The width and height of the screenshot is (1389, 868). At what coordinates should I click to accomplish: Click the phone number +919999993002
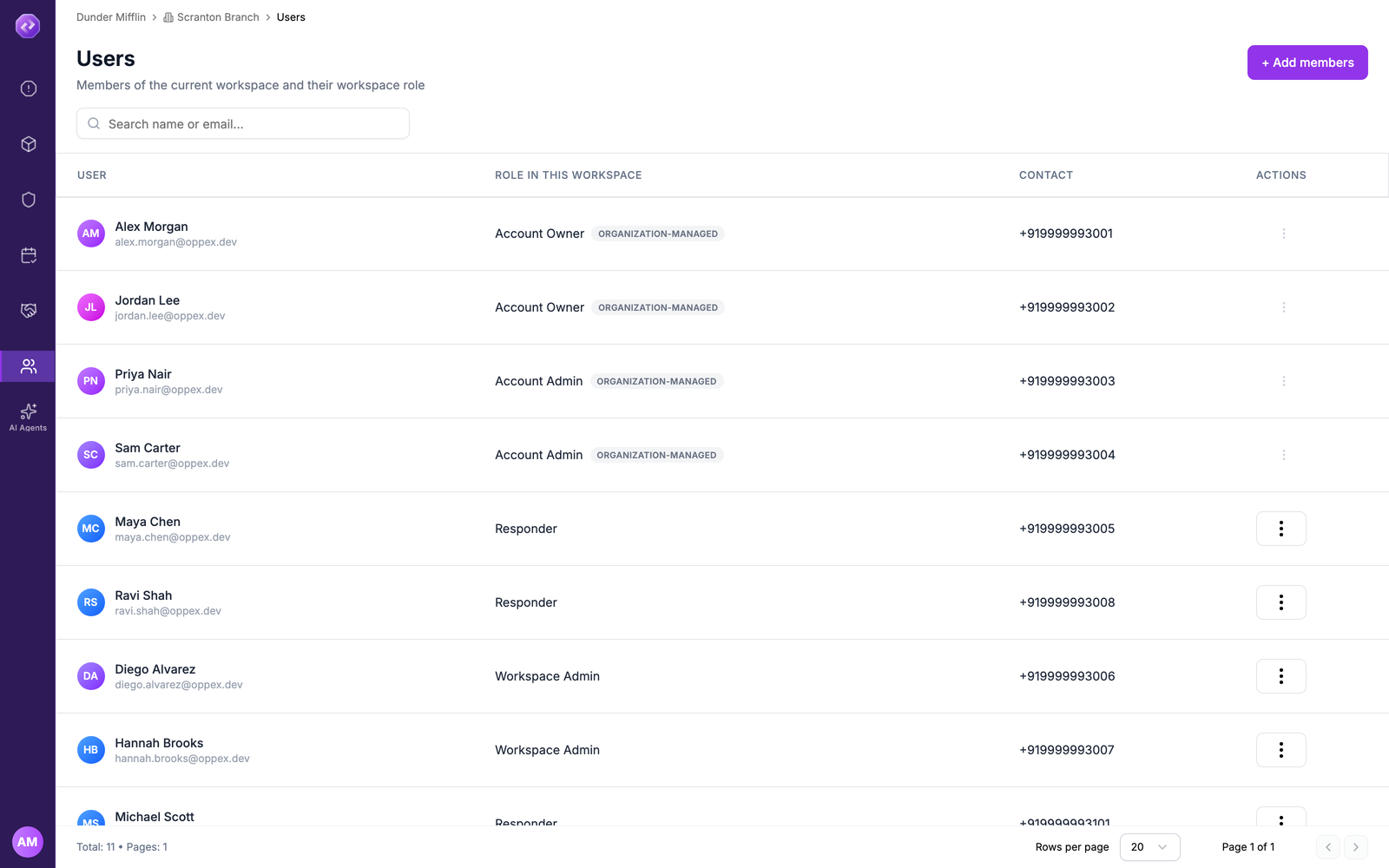(x=1067, y=307)
